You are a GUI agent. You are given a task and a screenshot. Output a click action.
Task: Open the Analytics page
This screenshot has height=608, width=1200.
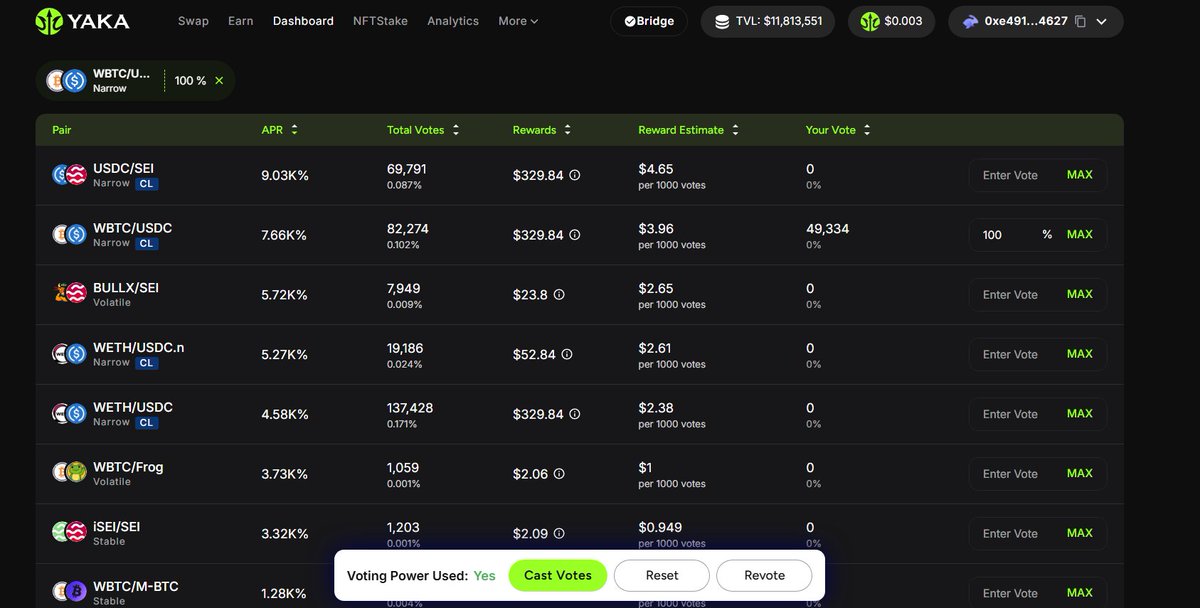tap(453, 21)
